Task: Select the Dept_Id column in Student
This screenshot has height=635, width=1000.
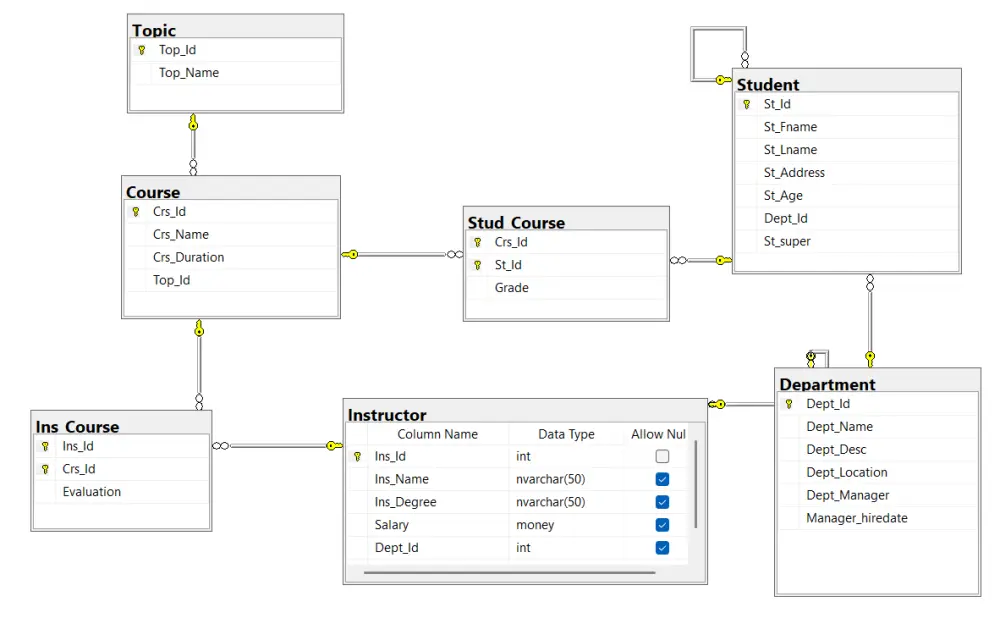Action: pos(846,219)
